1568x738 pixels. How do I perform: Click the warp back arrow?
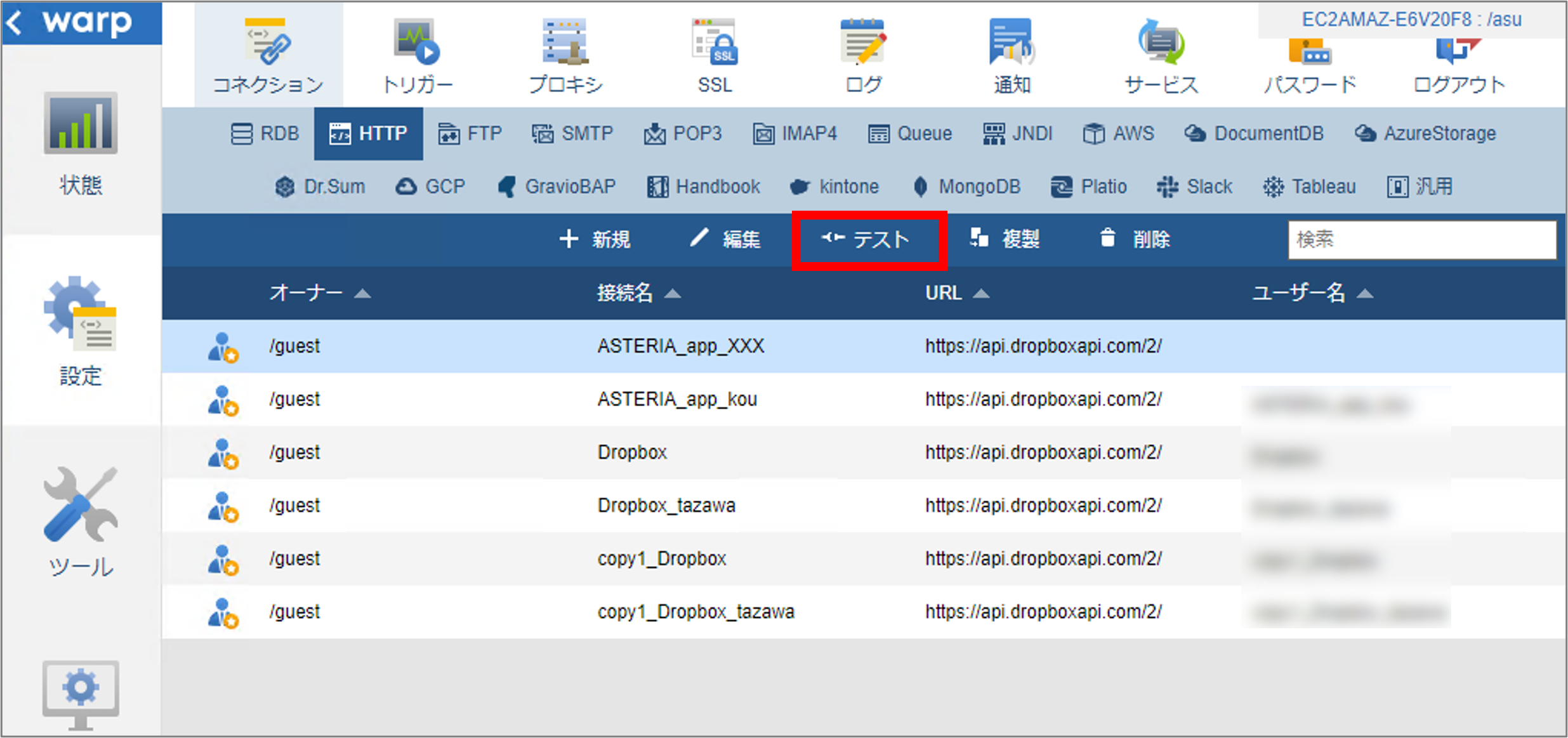click(15, 23)
